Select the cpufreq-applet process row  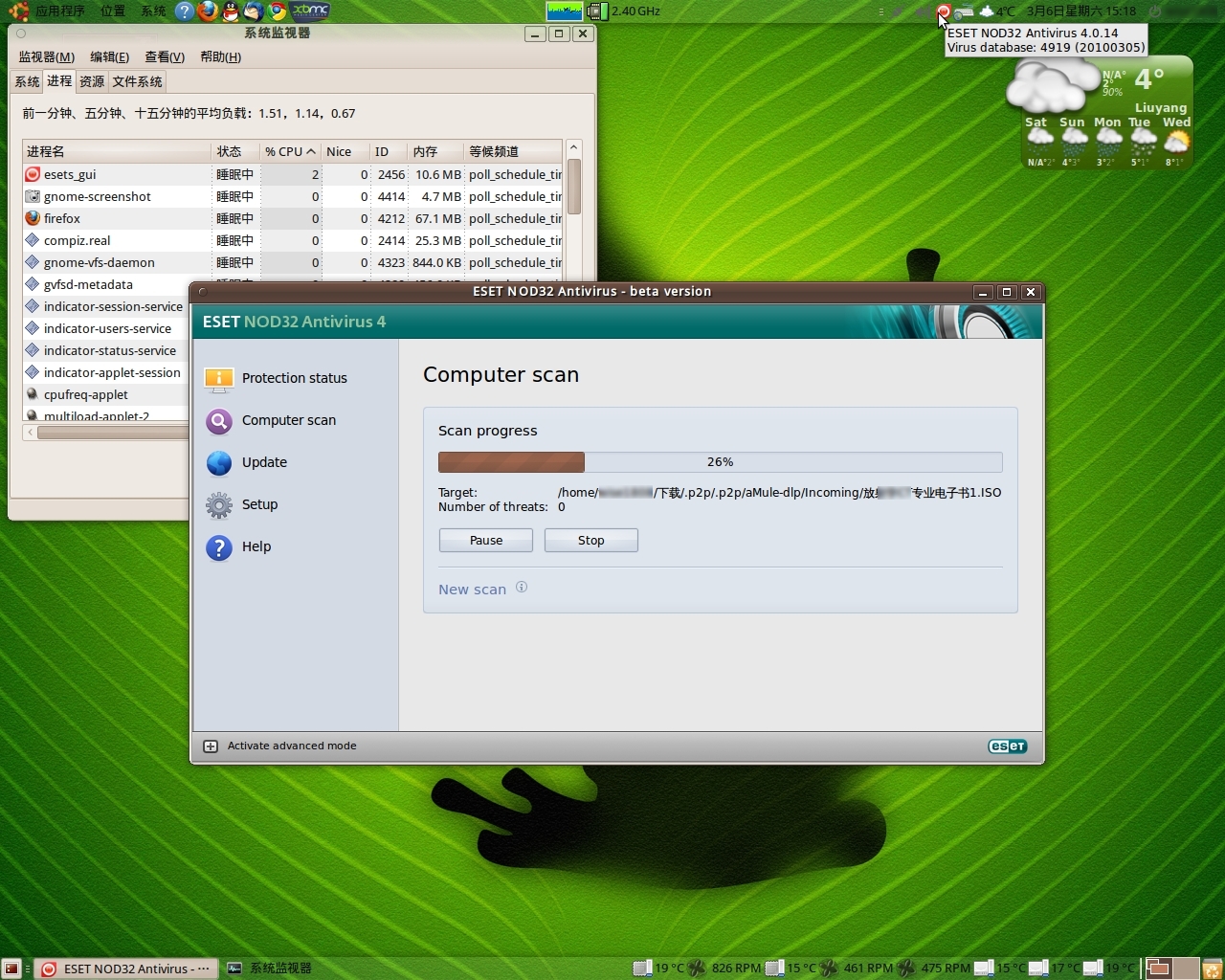[106, 394]
